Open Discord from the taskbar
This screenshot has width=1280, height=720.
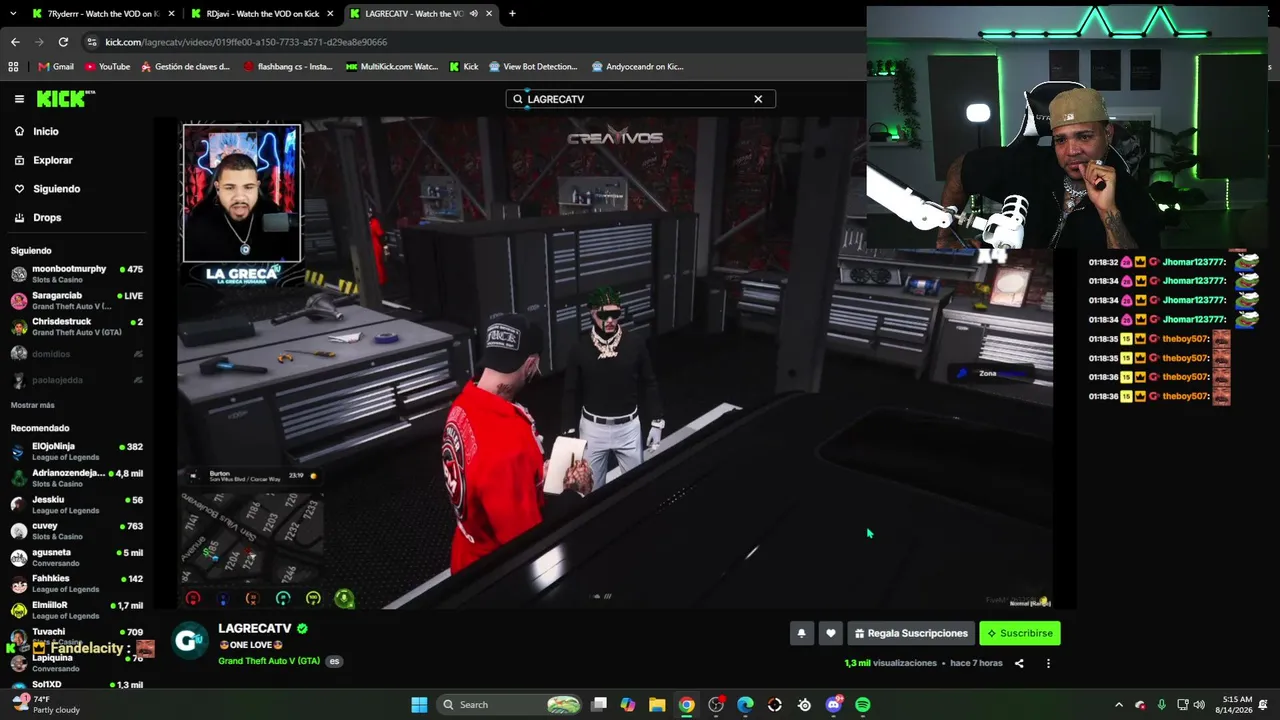coord(834,705)
